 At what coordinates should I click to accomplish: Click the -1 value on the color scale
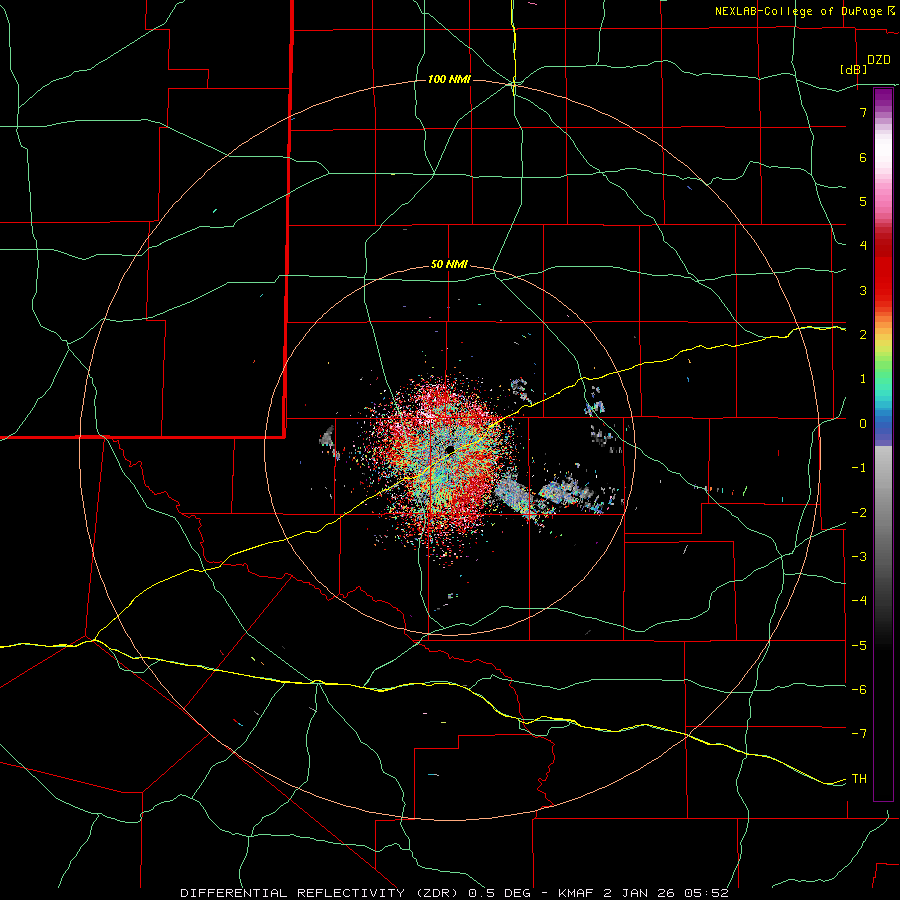(859, 468)
